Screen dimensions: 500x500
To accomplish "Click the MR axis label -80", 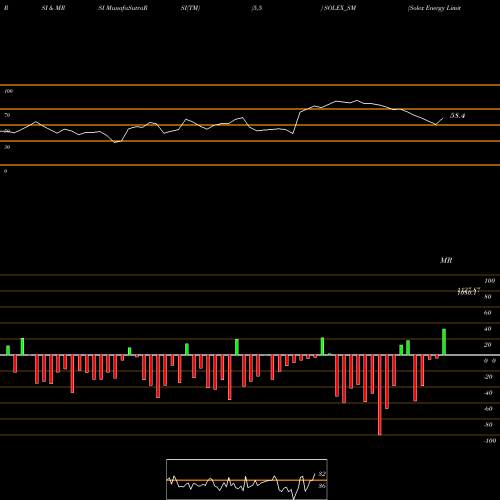I will coord(488,425).
